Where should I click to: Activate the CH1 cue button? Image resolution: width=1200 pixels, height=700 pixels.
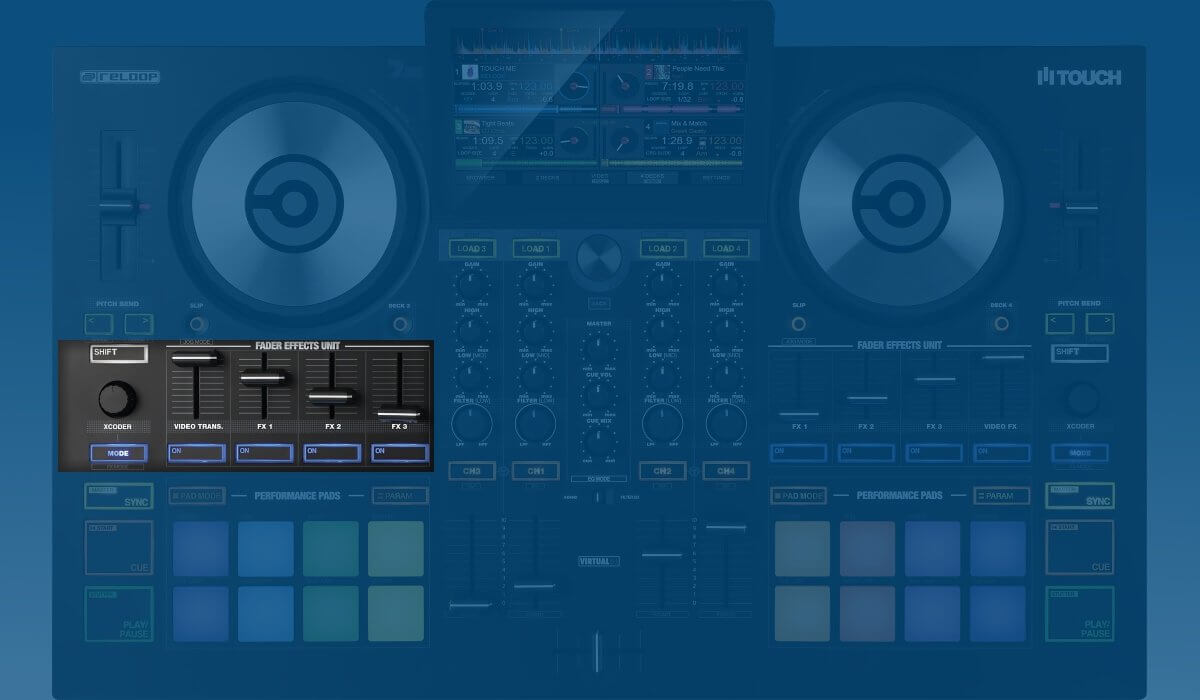[x=535, y=471]
